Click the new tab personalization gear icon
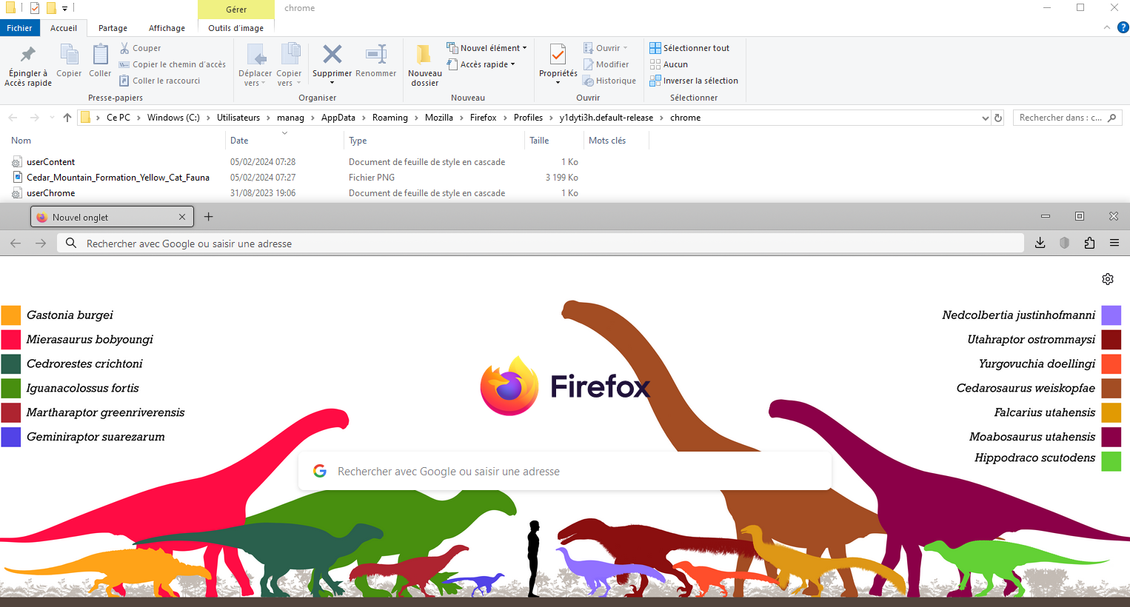 tap(1107, 279)
